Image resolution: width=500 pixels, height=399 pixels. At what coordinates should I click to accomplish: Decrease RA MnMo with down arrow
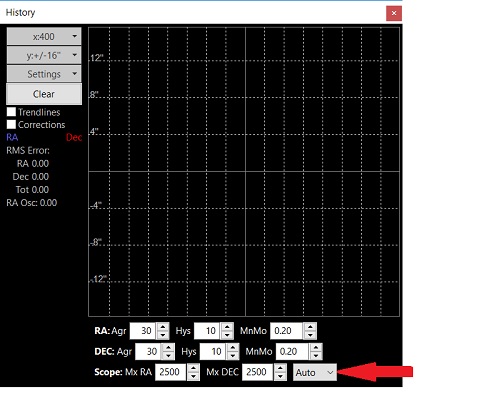click(310, 335)
